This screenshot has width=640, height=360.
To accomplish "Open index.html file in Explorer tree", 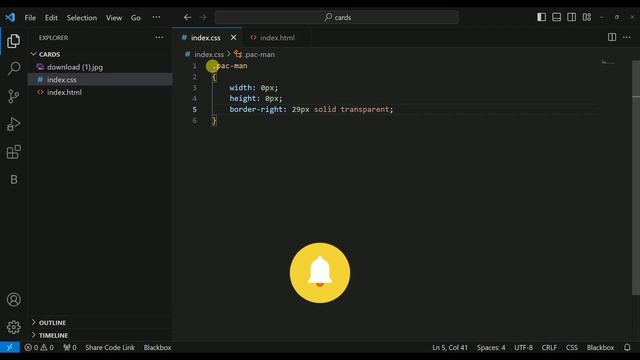I will click(64, 92).
